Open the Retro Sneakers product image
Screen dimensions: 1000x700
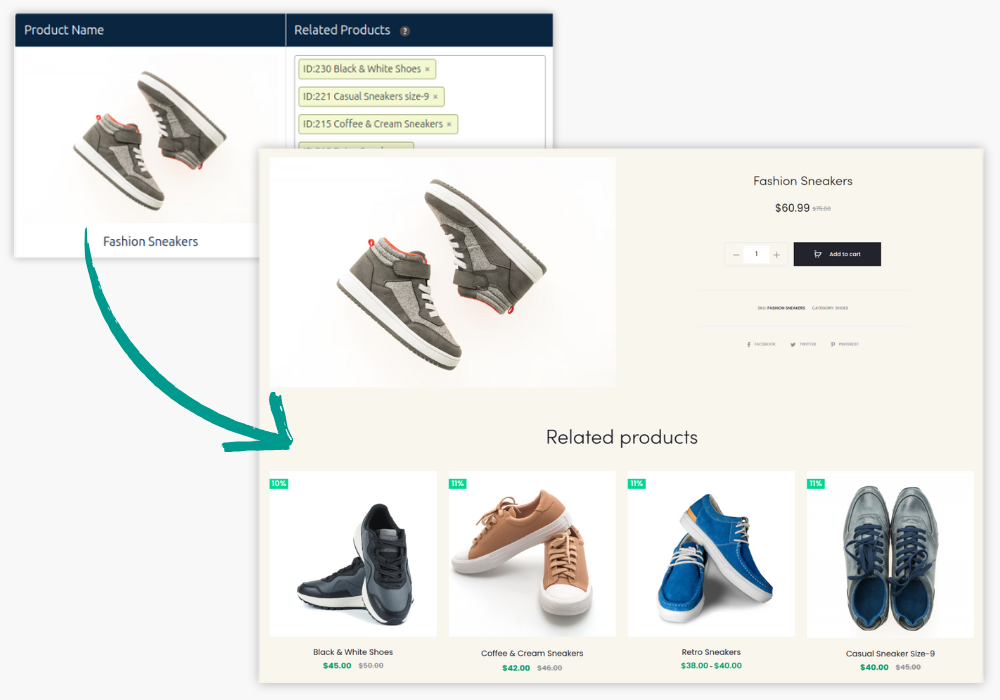click(711, 554)
